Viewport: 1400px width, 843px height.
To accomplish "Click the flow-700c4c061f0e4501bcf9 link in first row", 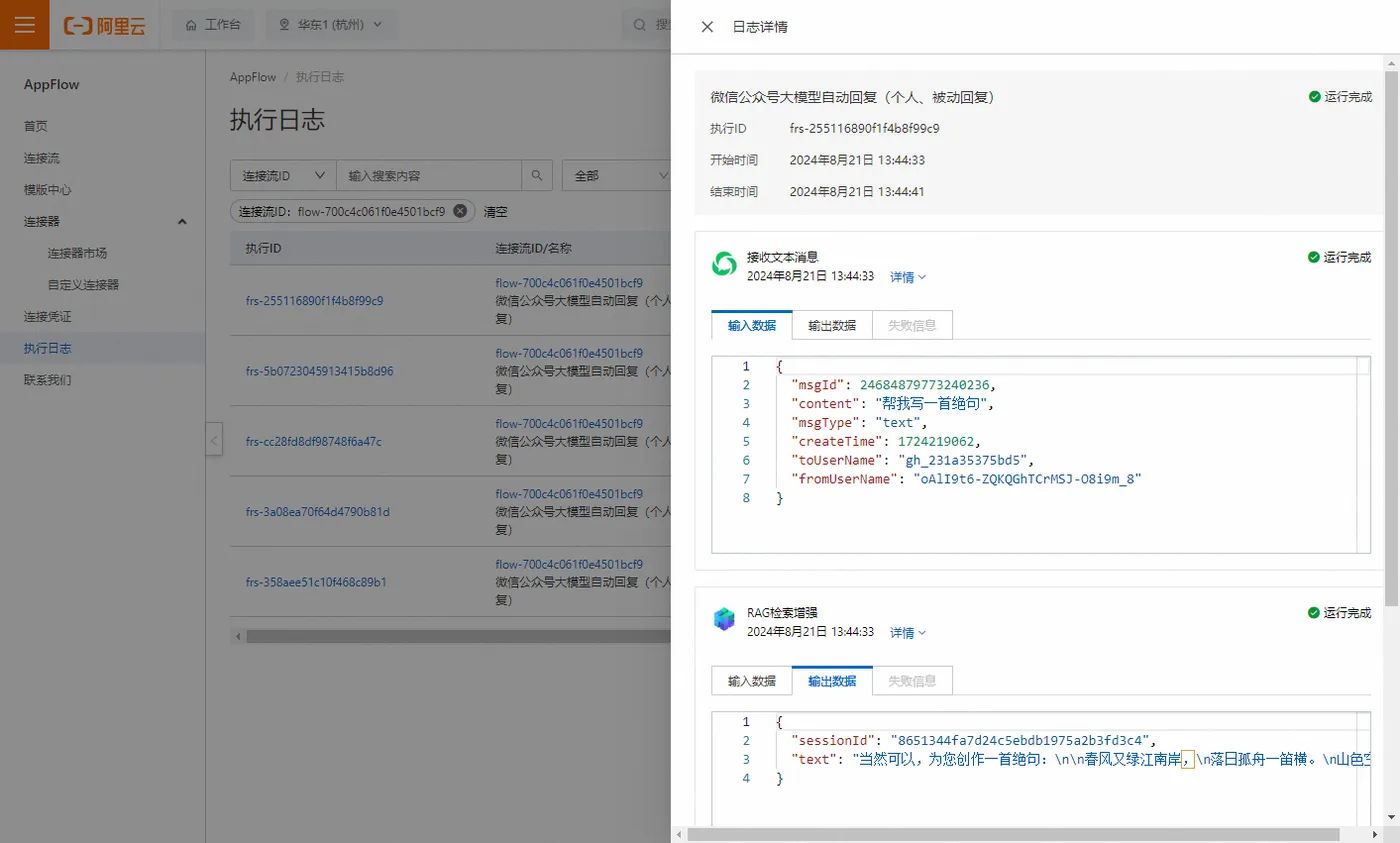I will point(569,283).
